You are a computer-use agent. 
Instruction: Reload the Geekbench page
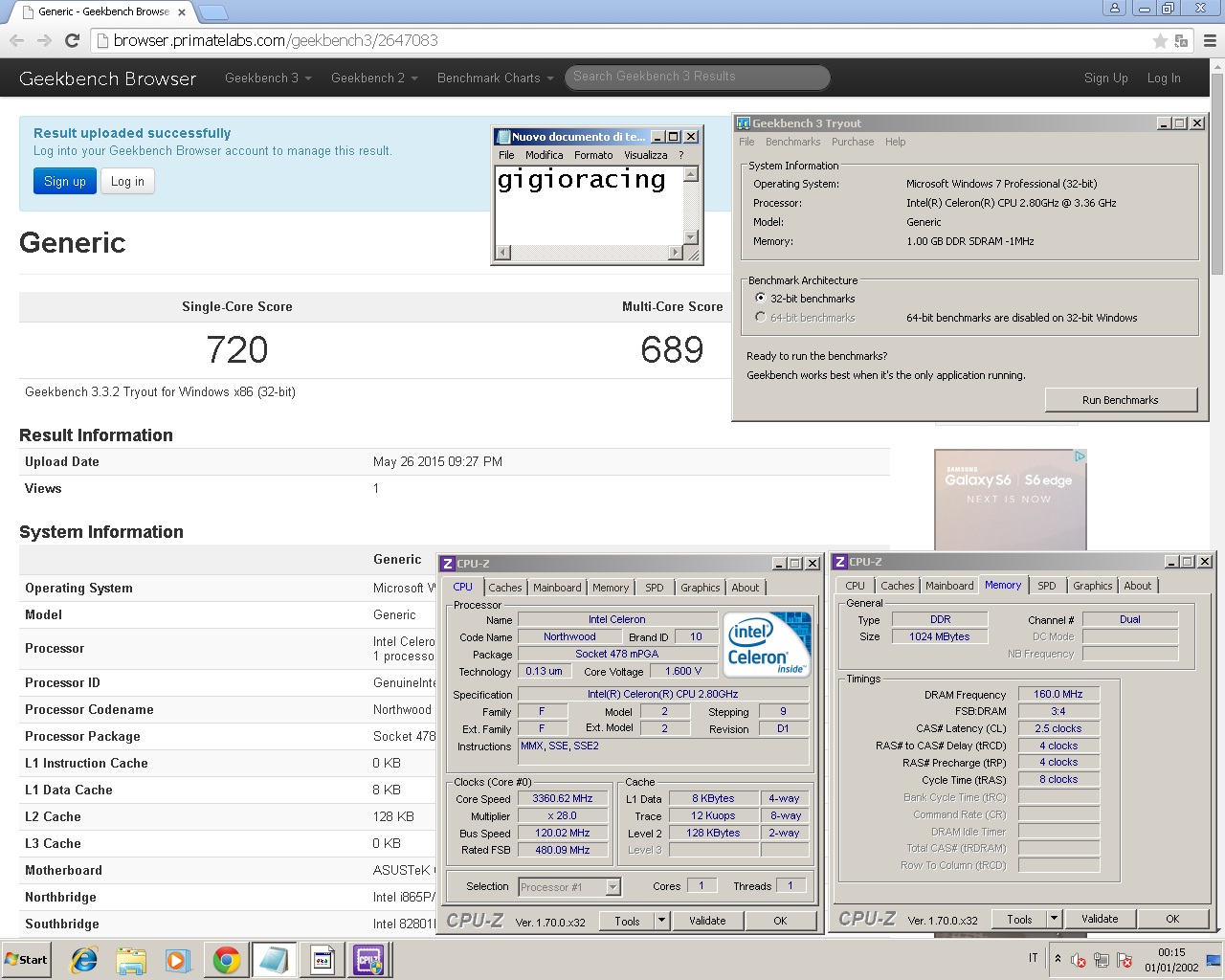[x=72, y=40]
